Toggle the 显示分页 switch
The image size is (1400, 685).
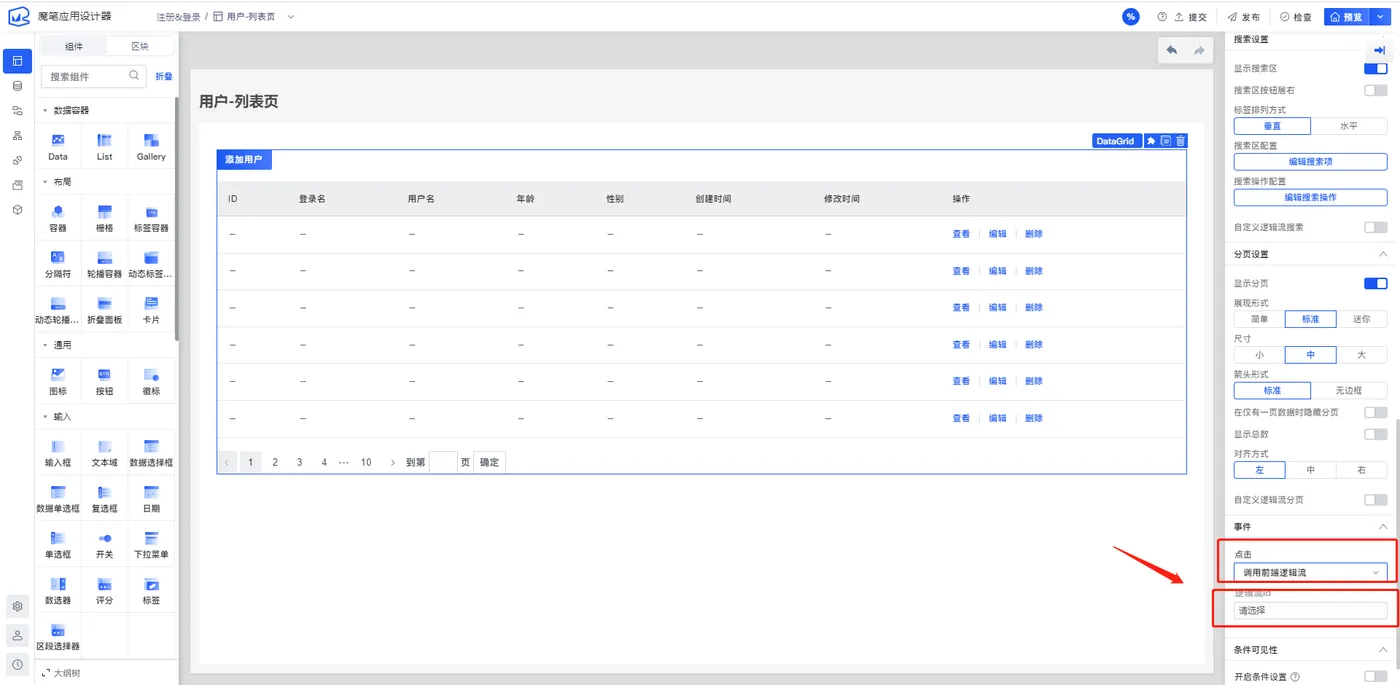(x=1376, y=283)
